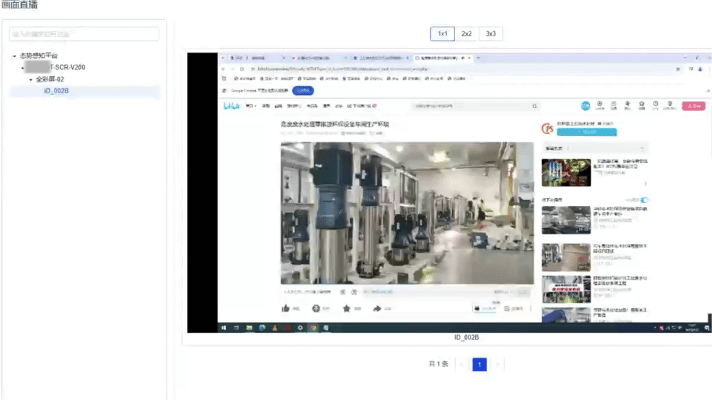Click the pink upload button at top right
Image resolution: width=712 pixels, height=400 pixels.
693,105
